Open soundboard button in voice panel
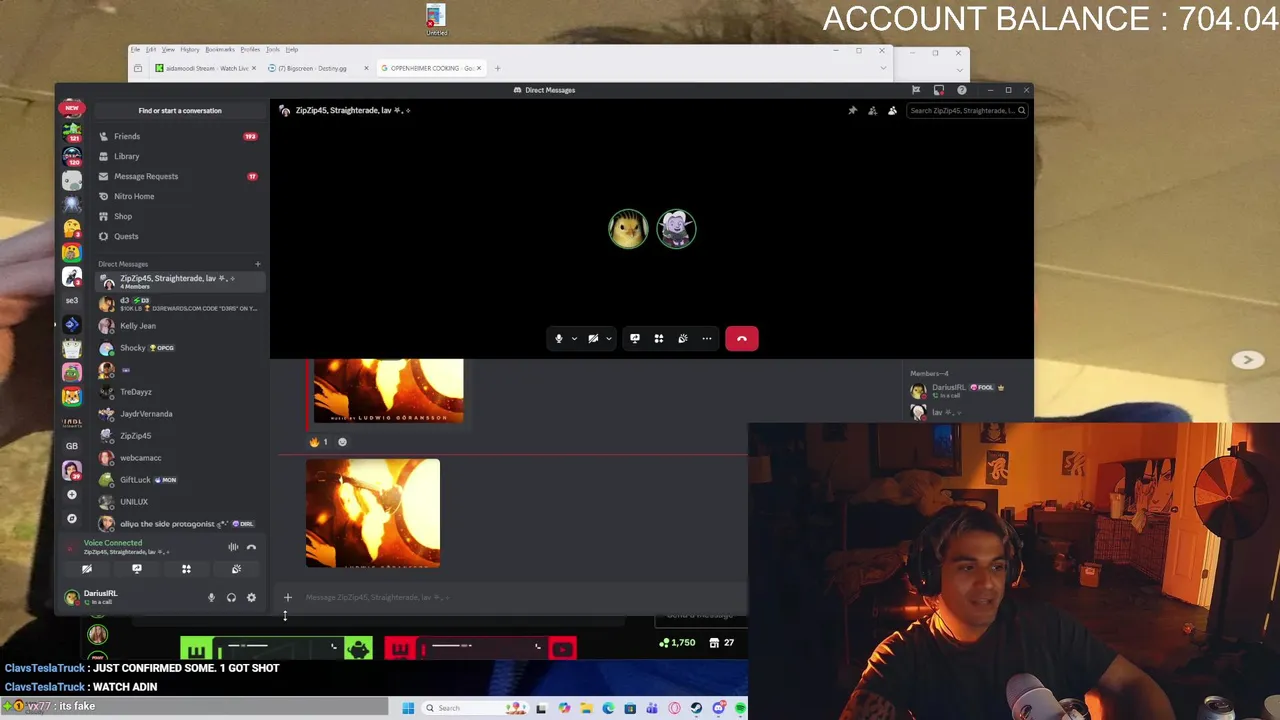 coord(236,569)
